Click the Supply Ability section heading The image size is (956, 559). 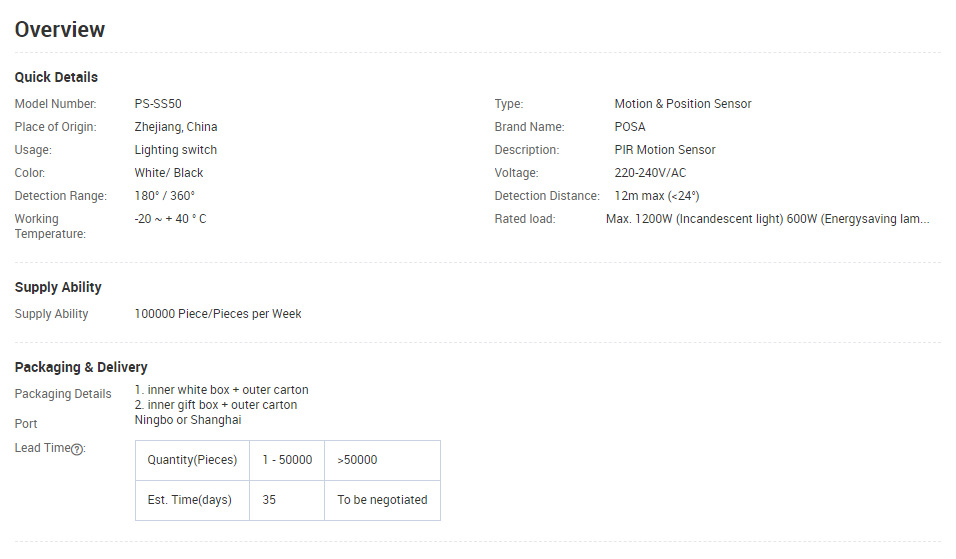58,287
